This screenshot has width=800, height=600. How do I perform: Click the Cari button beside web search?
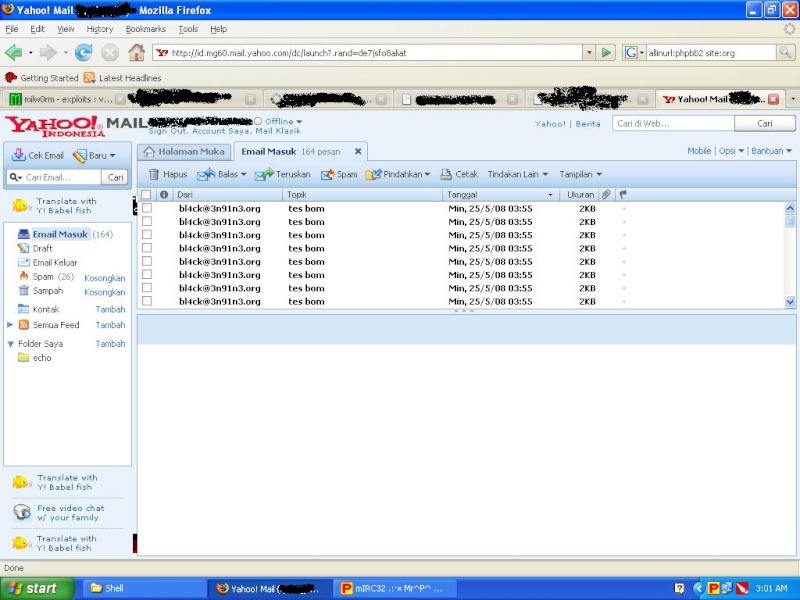[x=764, y=123]
